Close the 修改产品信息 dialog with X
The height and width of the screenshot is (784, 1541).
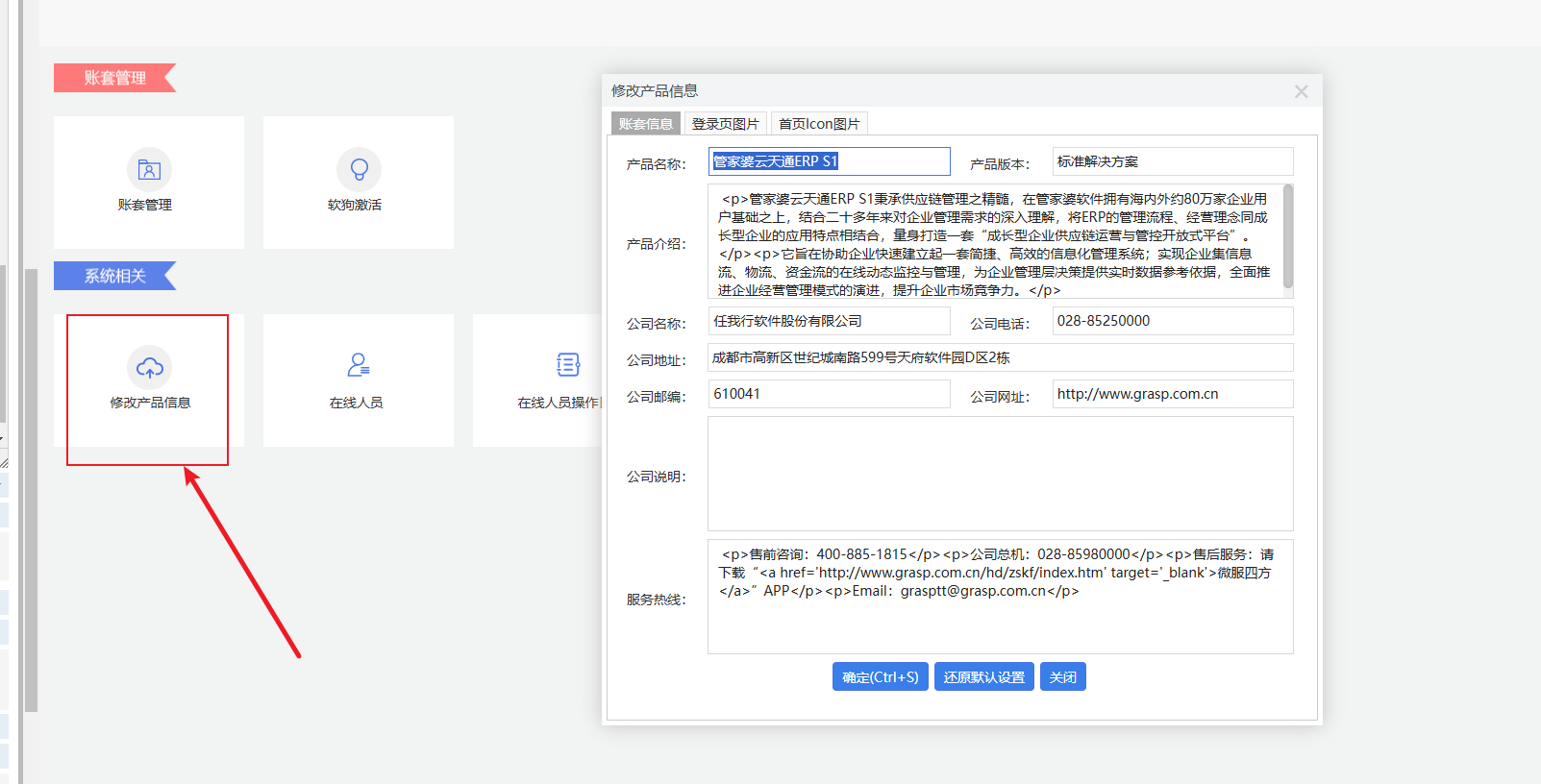1302,91
